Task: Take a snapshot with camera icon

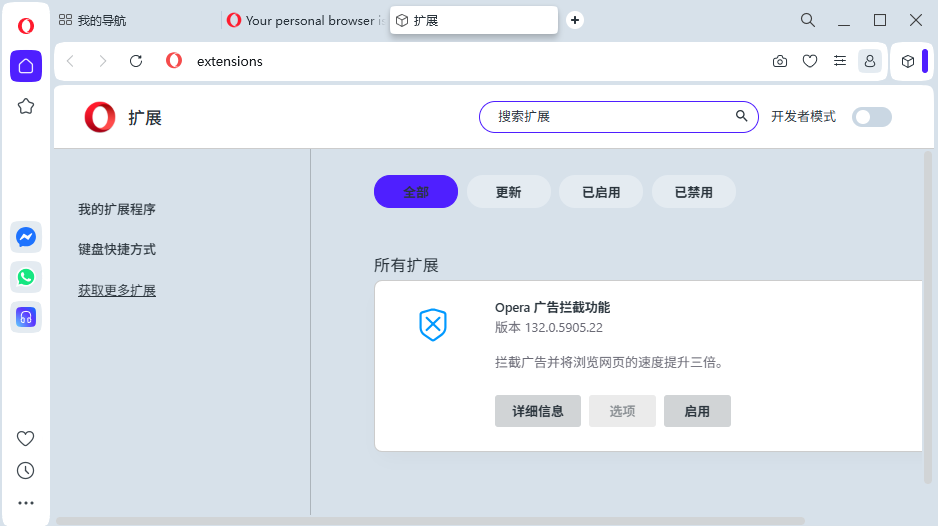Action: tap(779, 61)
